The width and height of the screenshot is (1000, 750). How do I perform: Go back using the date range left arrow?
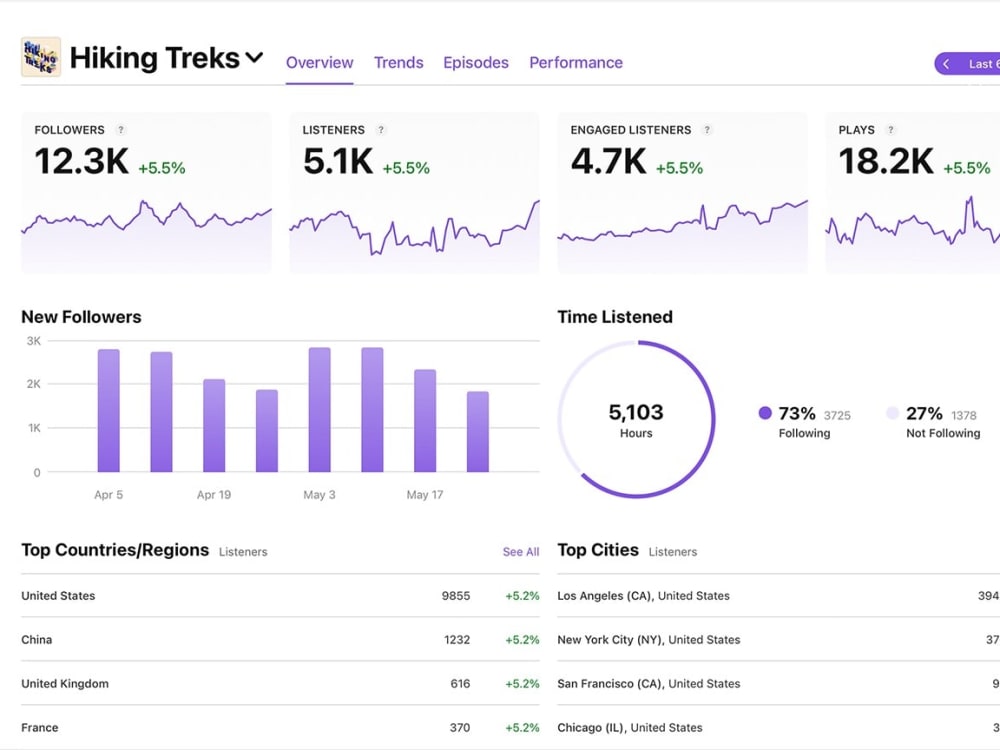946,64
